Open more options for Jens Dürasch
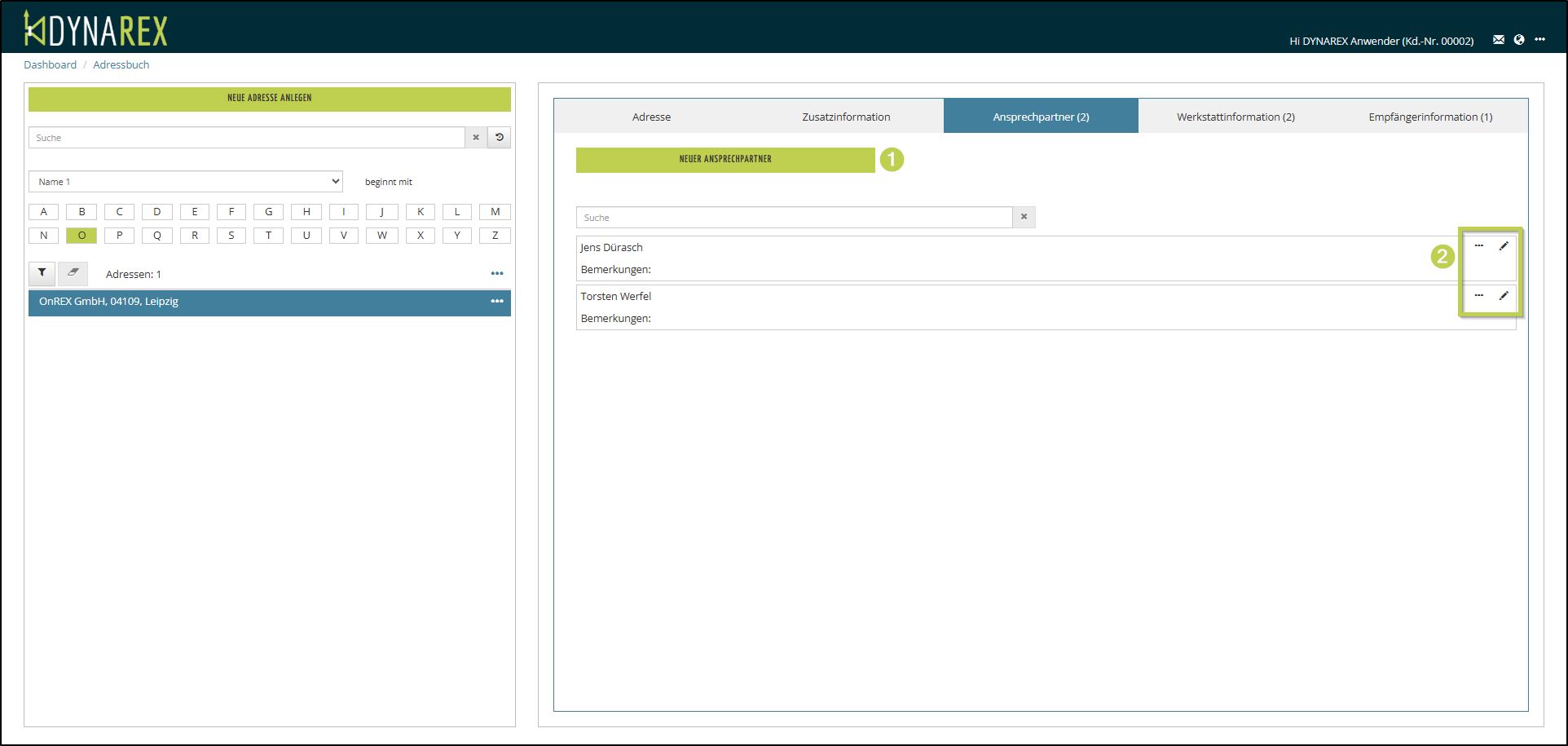This screenshot has height=746, width=1568. [1478, 246]
